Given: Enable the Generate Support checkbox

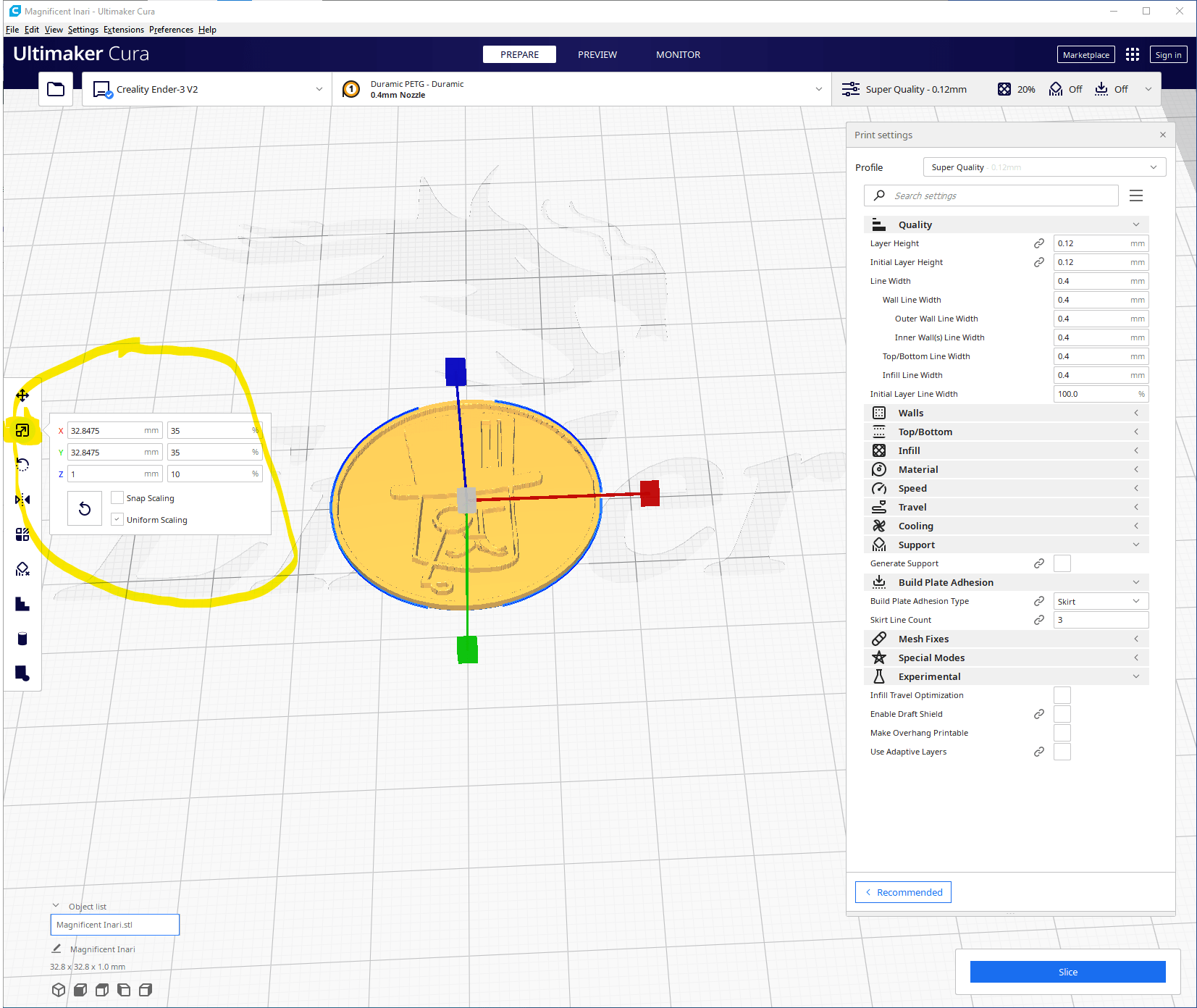Looking at the screenshot, I should (x=1062, y=563).
